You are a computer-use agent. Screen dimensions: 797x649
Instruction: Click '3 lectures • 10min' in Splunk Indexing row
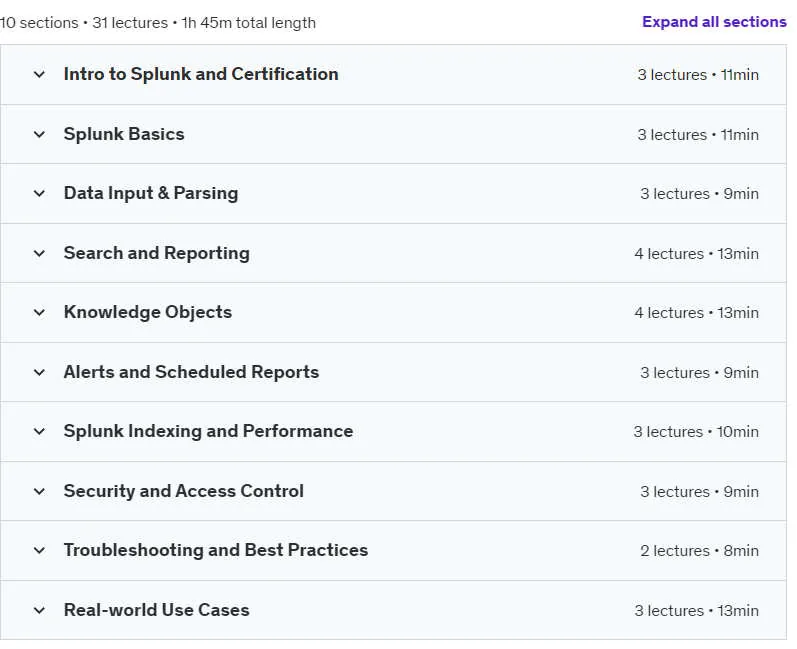pyautogui.click(x=696, y=431)
